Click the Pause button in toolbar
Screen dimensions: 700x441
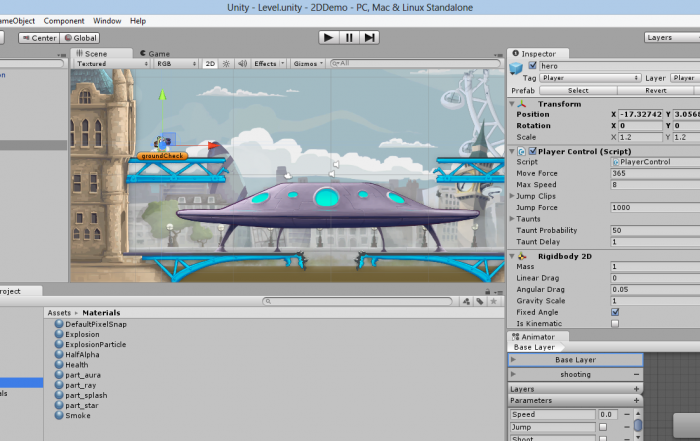coord(349,37)
